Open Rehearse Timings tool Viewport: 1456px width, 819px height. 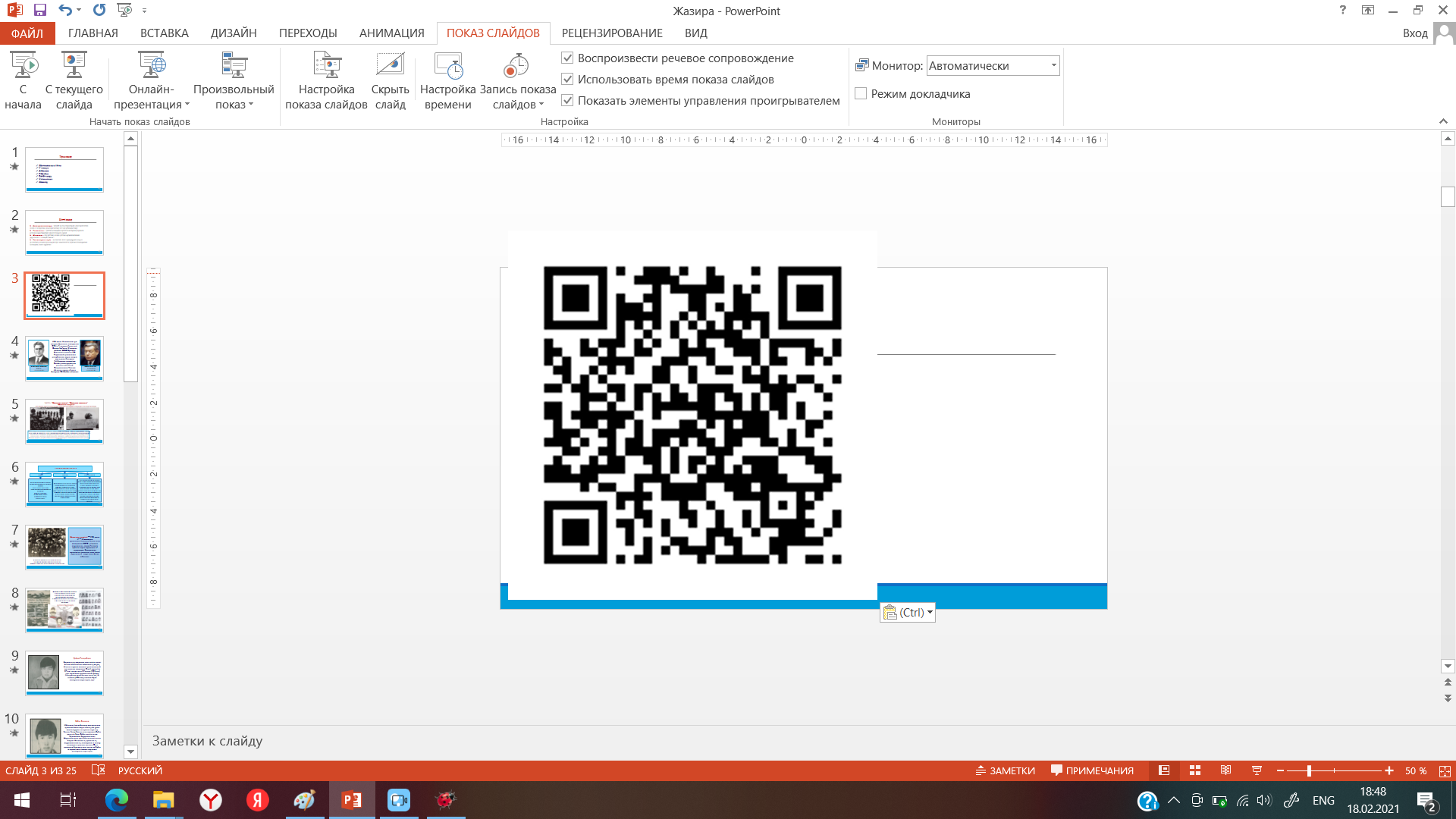(x=447, y=67)
